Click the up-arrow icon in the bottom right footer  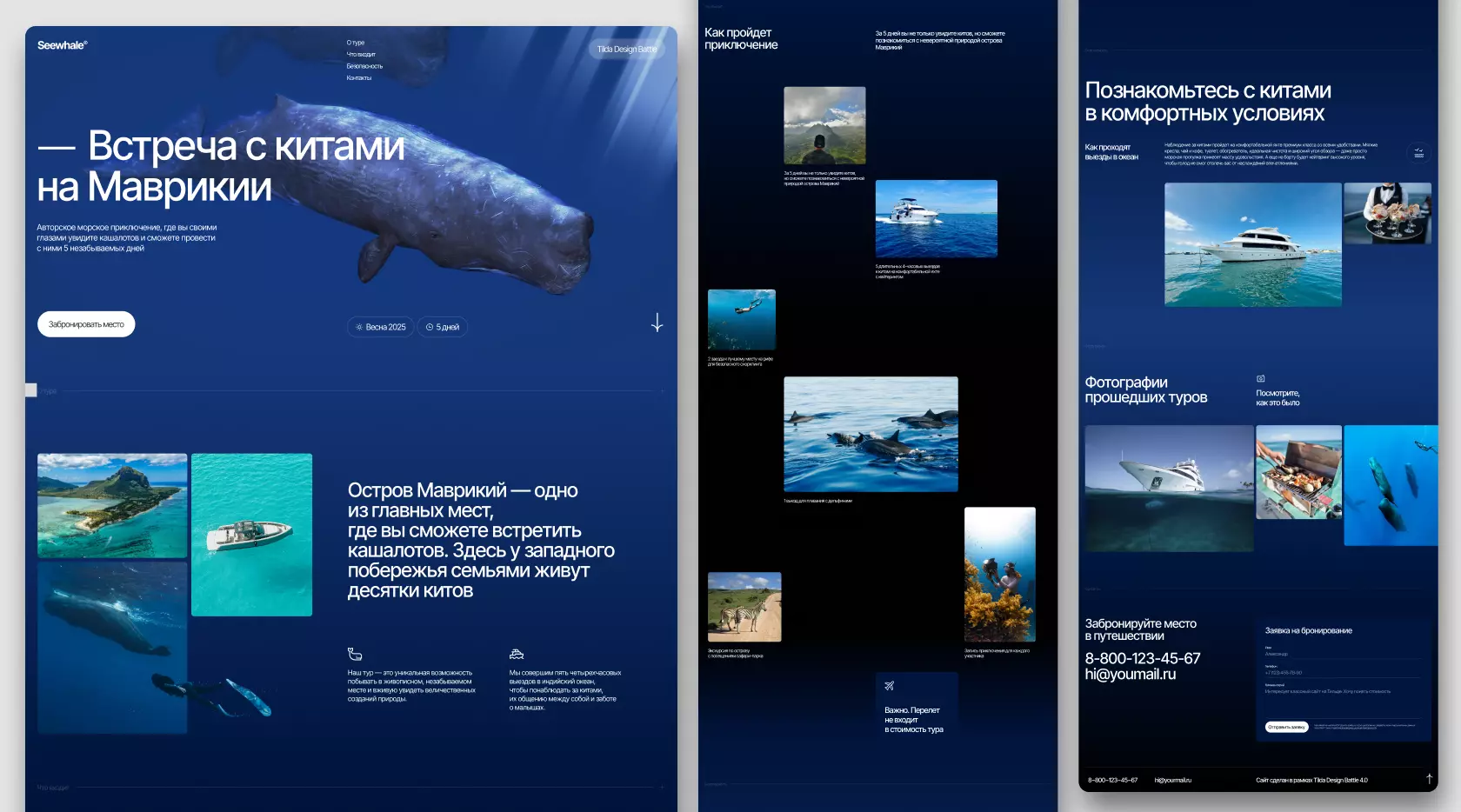(1429, 780)
